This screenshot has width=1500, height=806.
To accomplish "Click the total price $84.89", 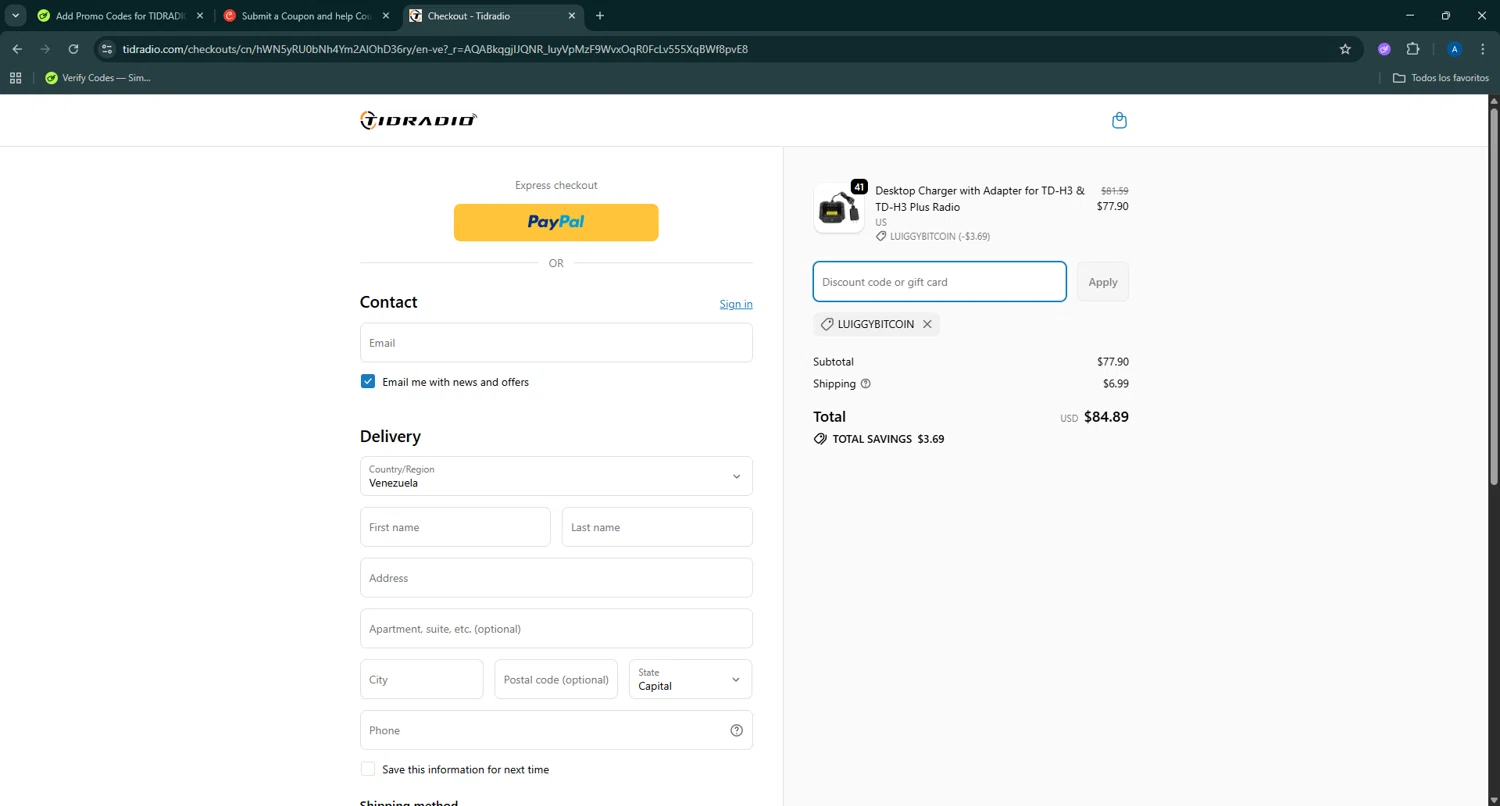I will [1106, 417].
